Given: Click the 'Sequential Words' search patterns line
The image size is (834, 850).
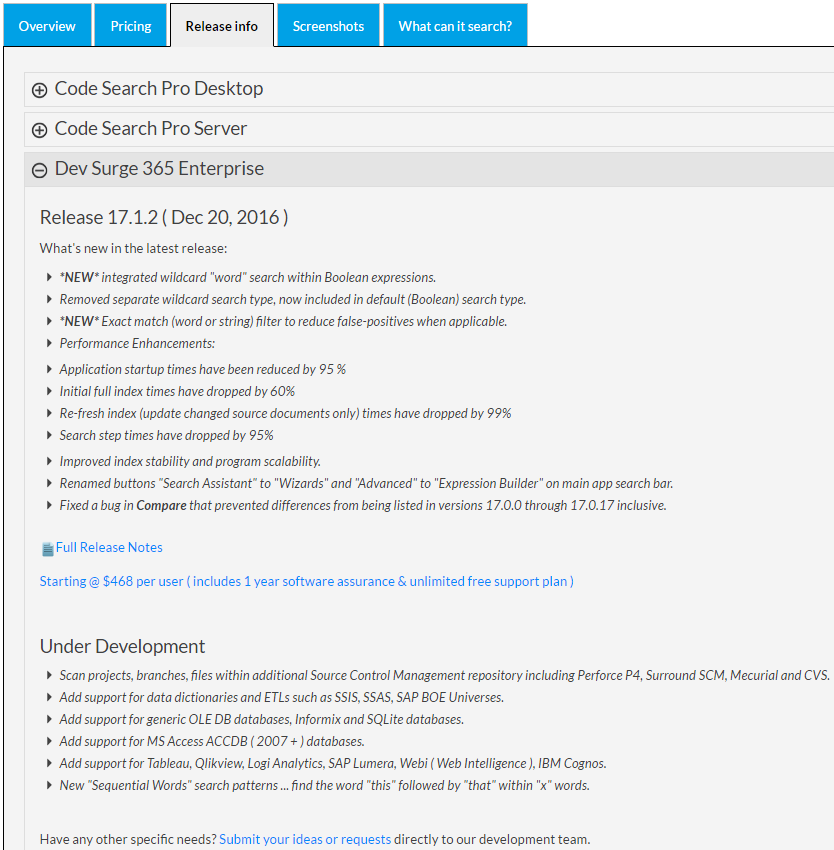Looking at the screenshot, I should [x=325, y=785].
